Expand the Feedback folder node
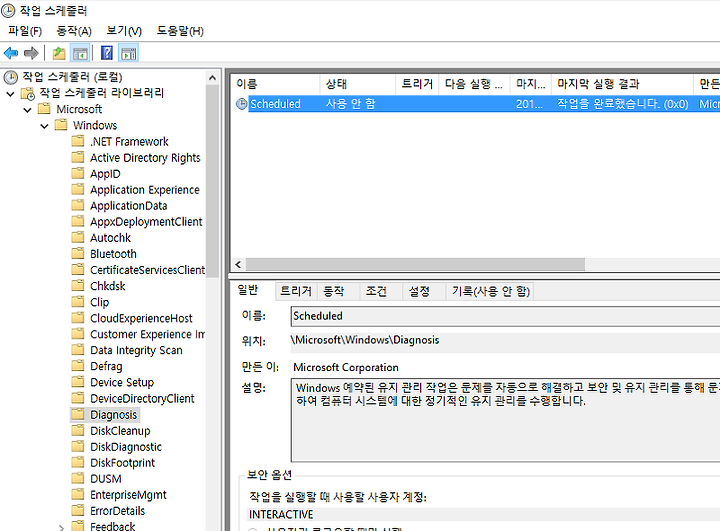720x531 pixels. point(61,527)
